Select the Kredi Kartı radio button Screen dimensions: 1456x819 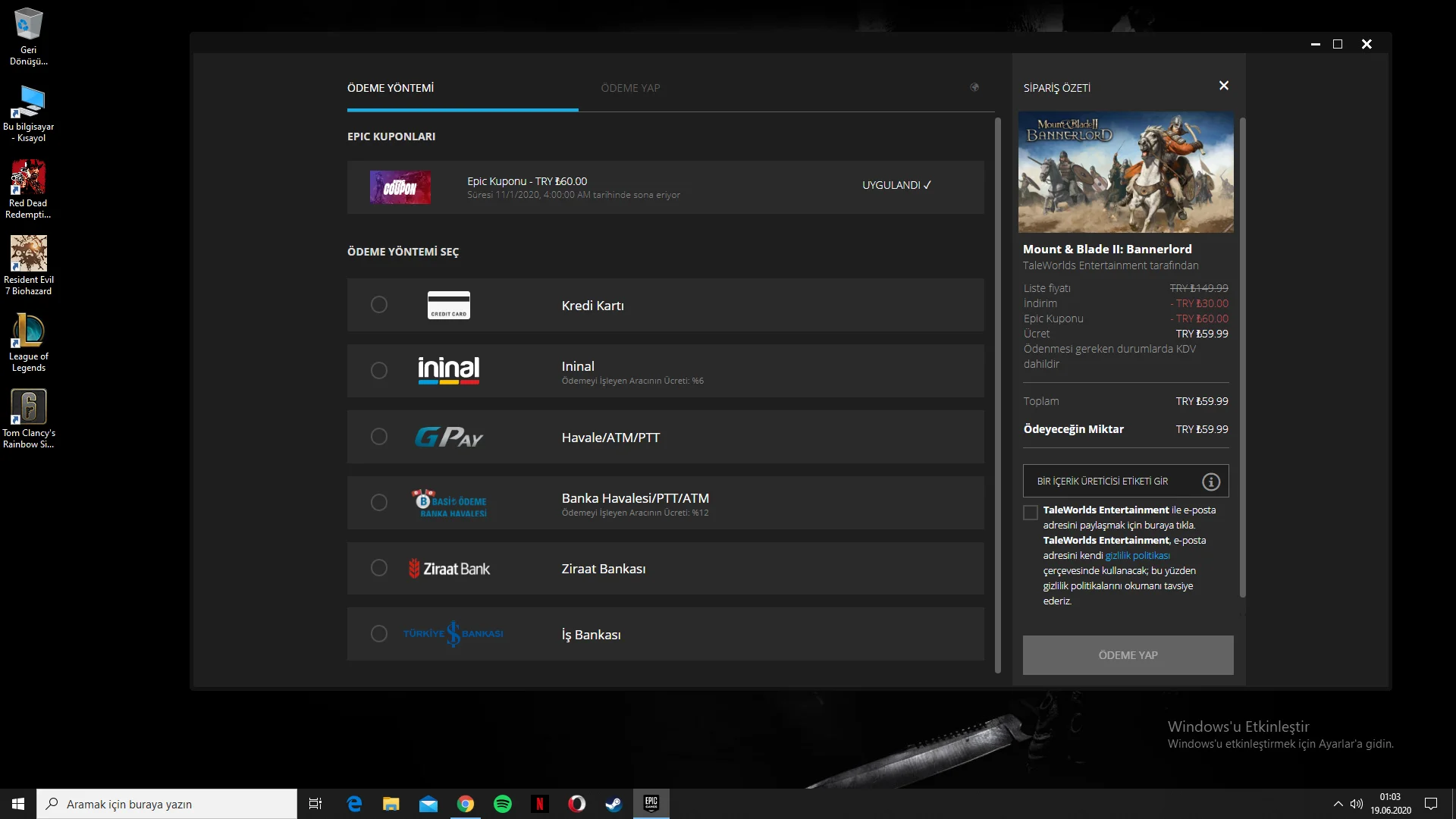click(x=379, y=305)
